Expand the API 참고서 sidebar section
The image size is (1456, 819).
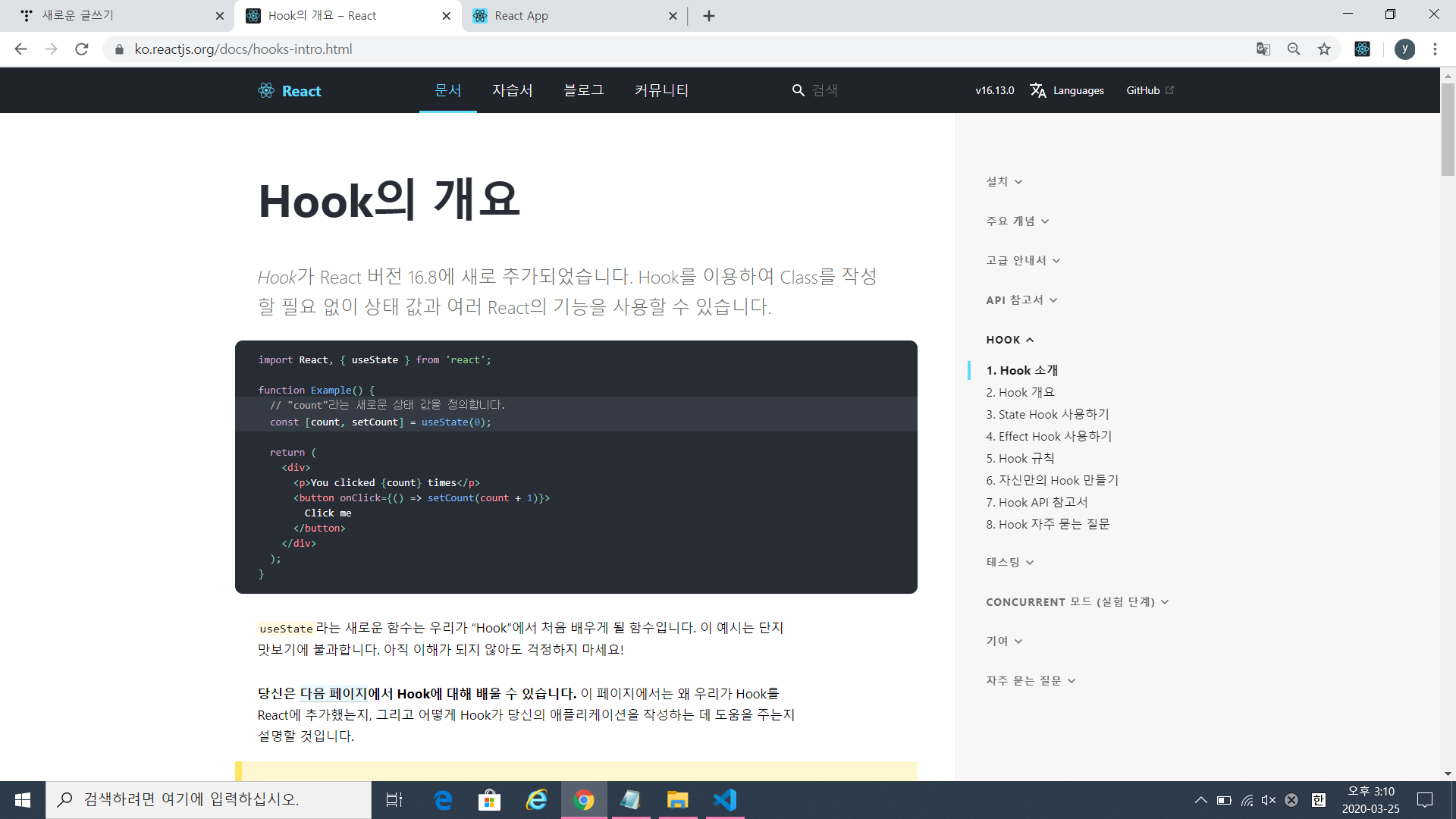tap(1021, 300)
